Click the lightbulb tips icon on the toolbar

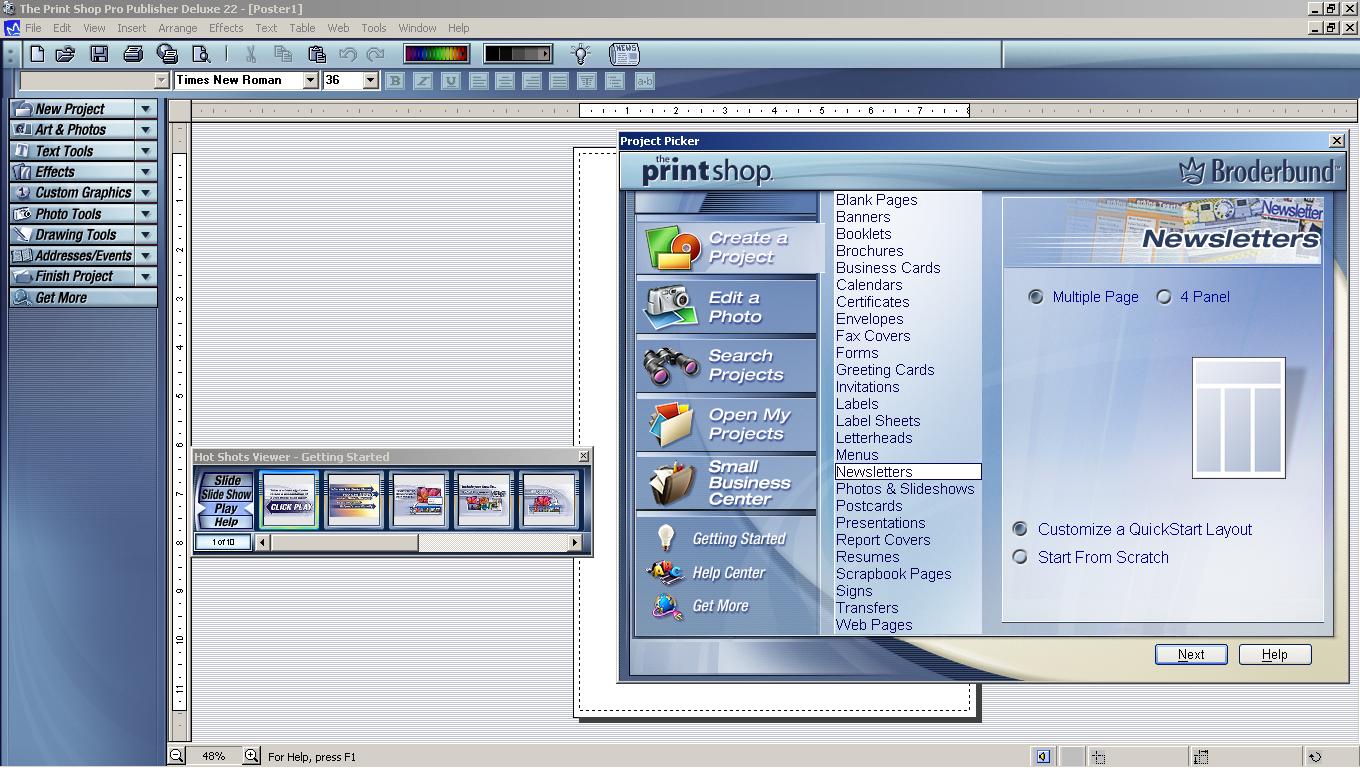pyautogui.click(x=580, y=53)
